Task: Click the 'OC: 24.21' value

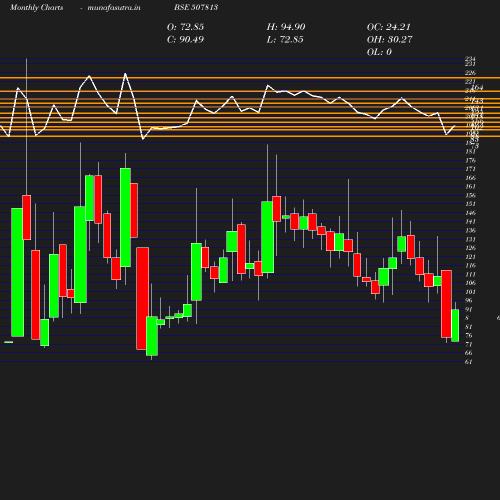Action: [x=389, y=27]
